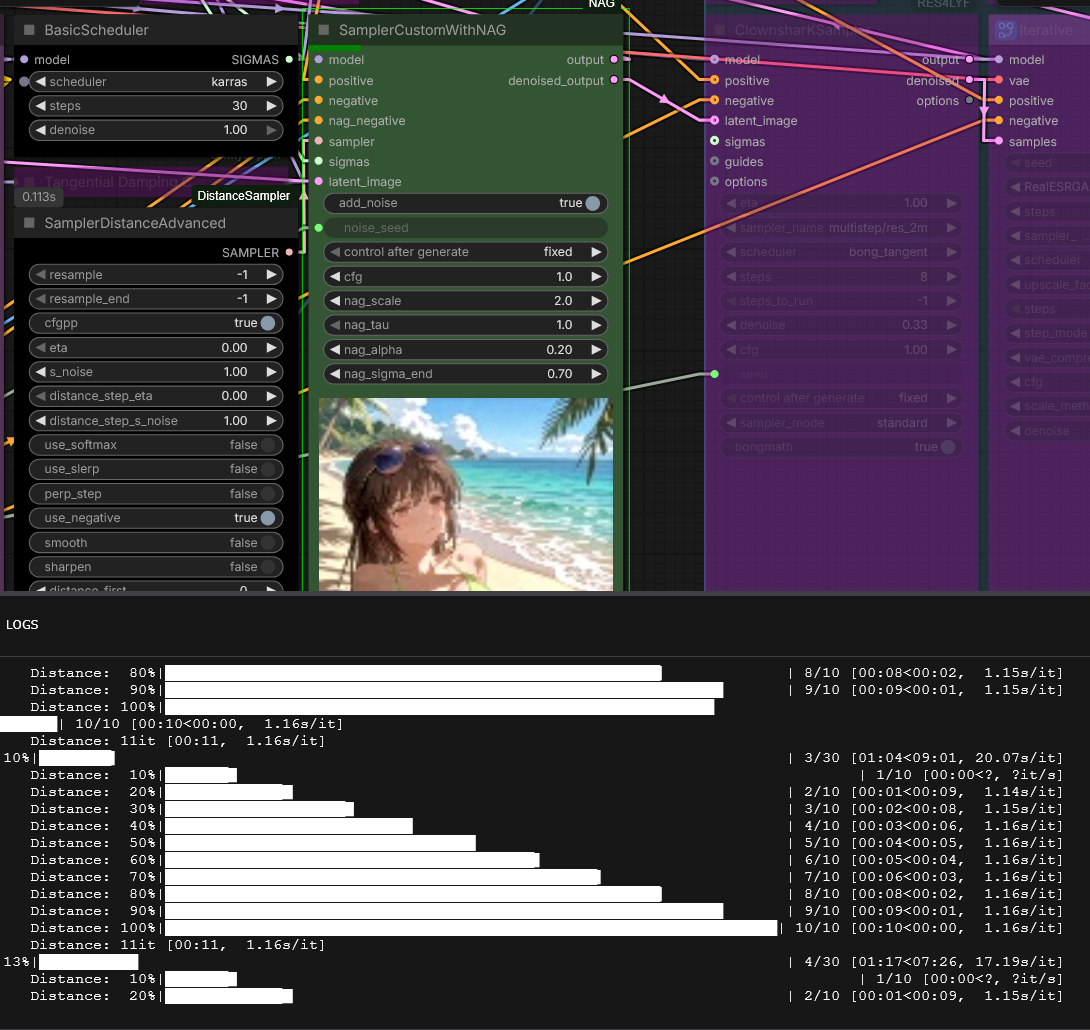The image size is (1090, 1030).
Task: Click the s_noise 1.00 value field
Action: pos(156,372)
